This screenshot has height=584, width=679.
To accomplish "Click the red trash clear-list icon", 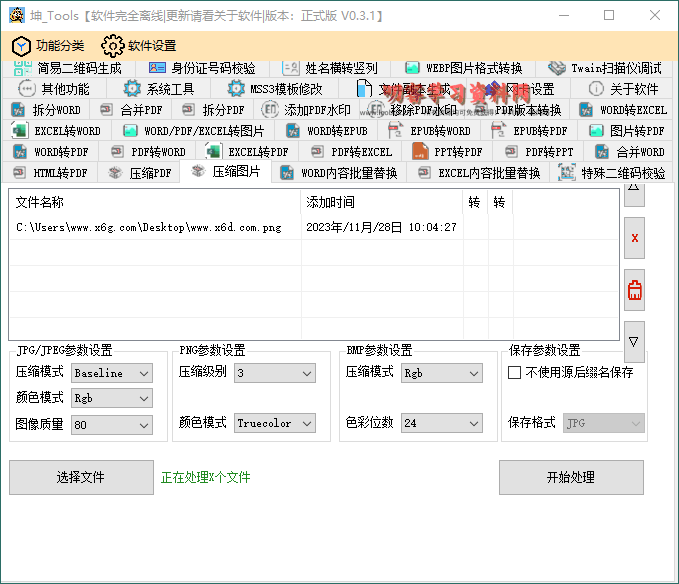I will click(x=634, y=291).
